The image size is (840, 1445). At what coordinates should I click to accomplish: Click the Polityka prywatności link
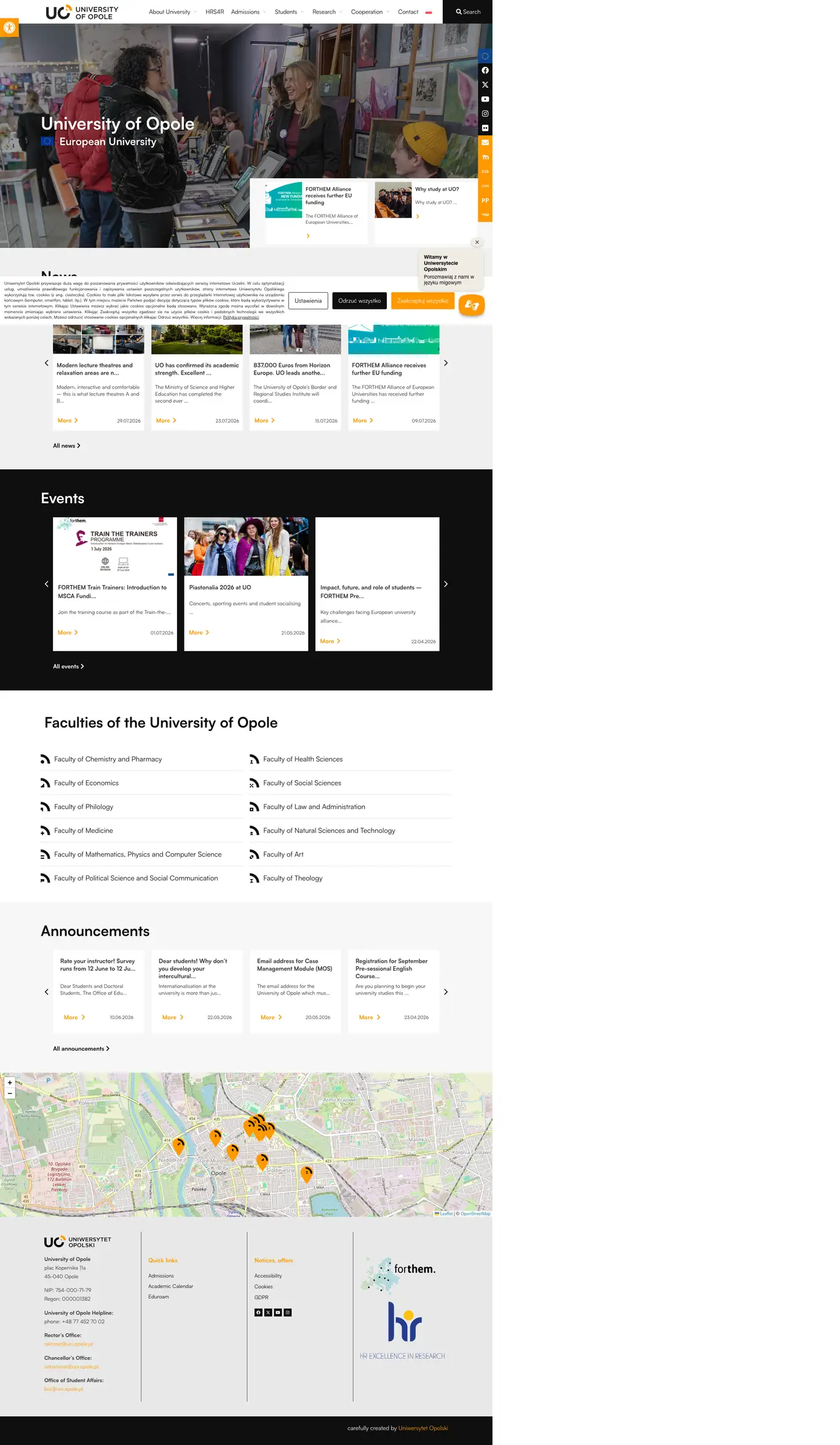(x=241, y=317)
